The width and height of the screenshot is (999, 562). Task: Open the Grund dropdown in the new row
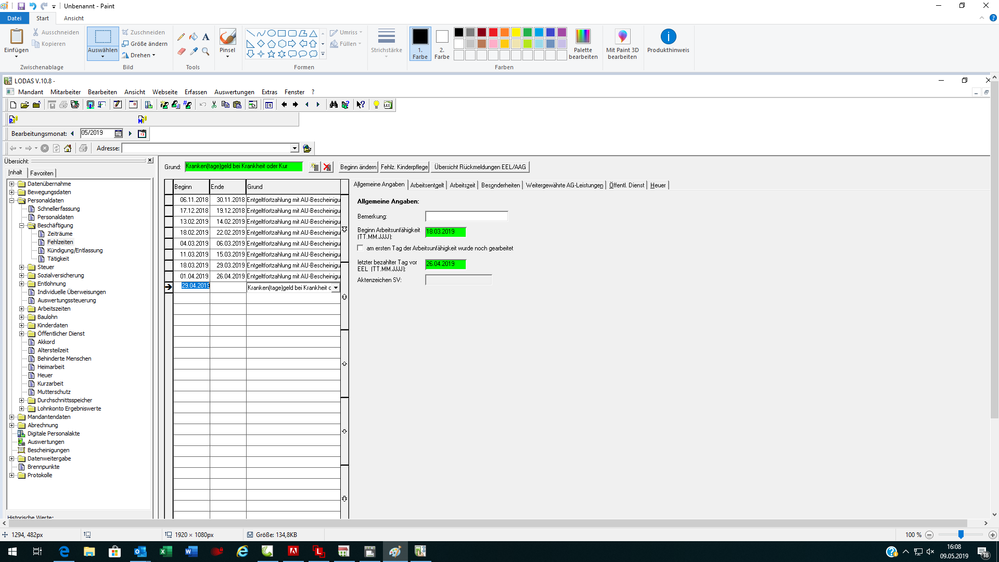tap(336, 287)
